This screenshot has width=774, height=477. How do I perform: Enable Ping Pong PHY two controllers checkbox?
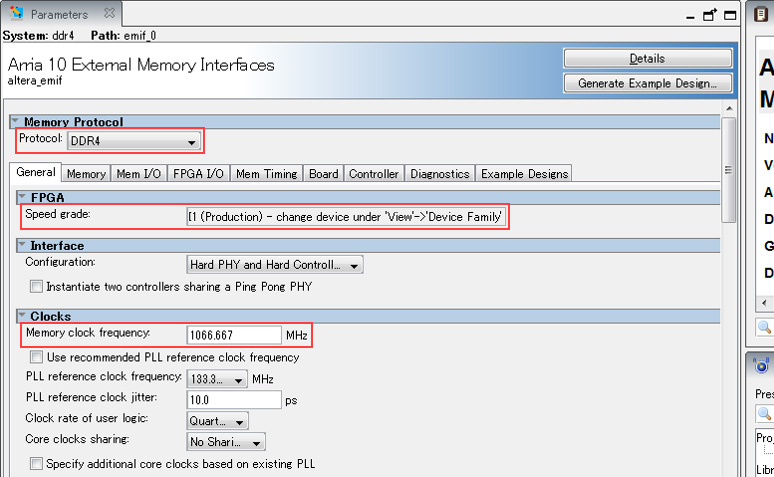click(37, 287)
